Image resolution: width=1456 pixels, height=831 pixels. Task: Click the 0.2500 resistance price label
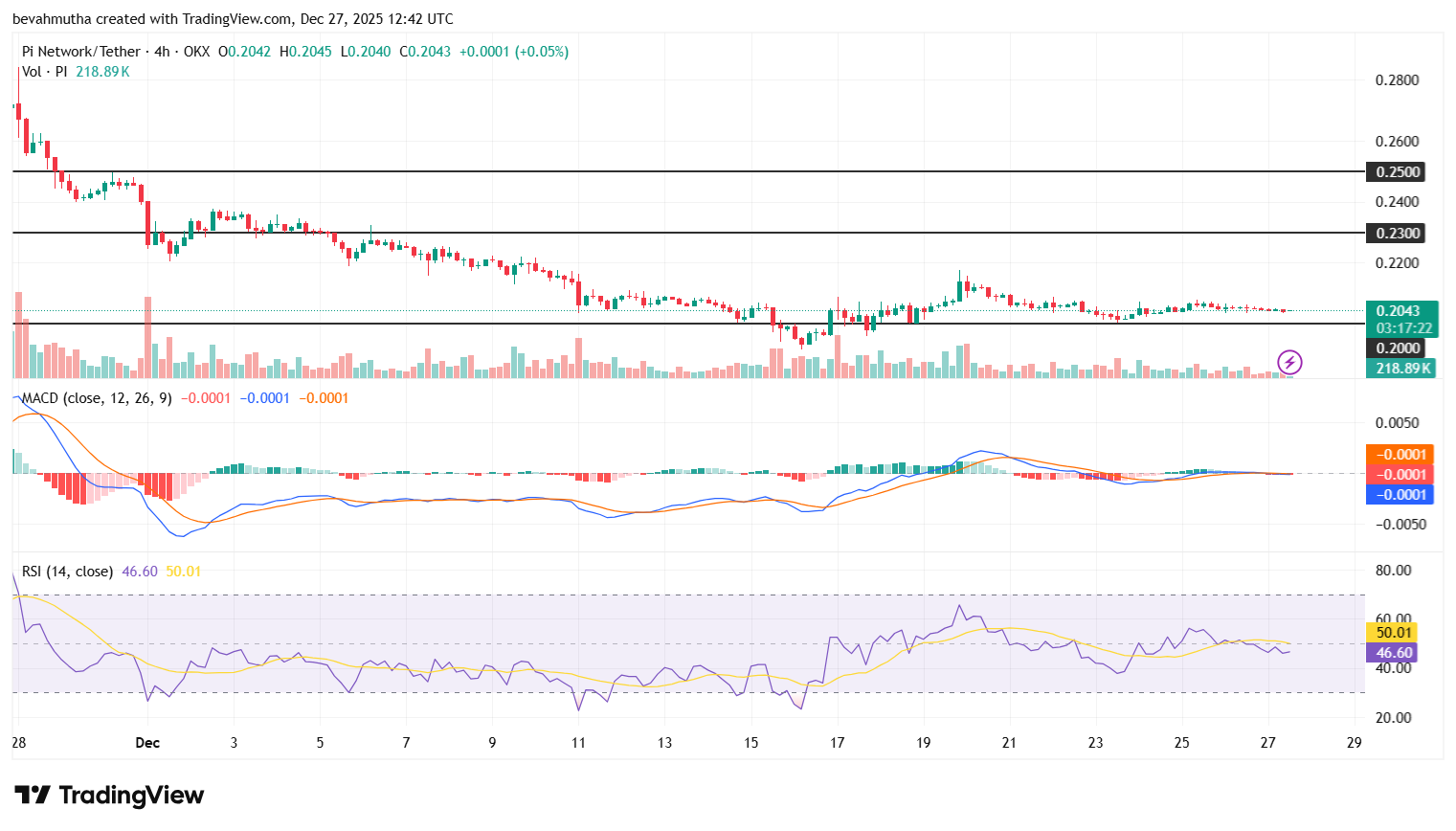click(1395, 171)
